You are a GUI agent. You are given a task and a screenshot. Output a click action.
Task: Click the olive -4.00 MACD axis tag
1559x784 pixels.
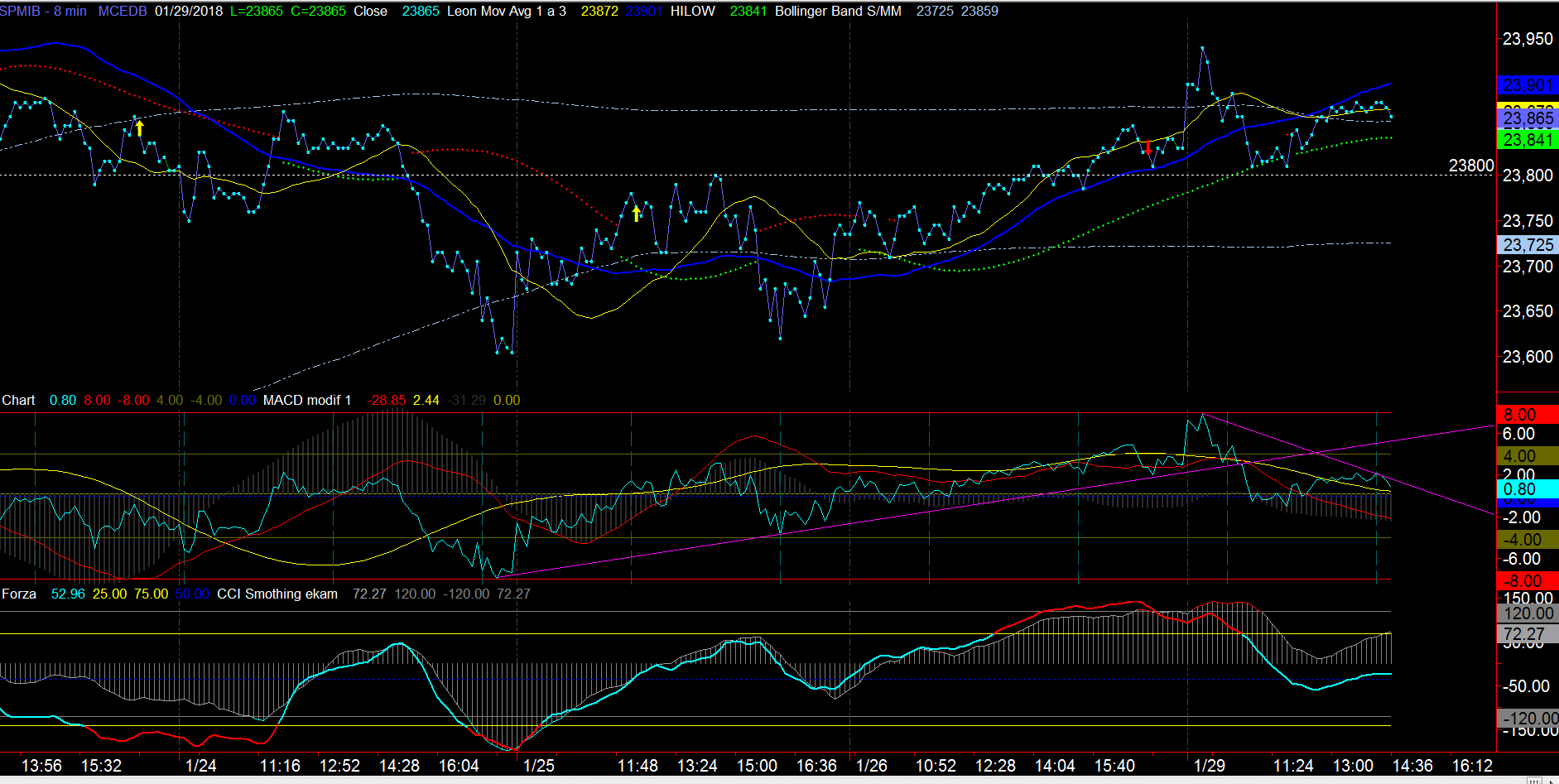coord(1528,540)
